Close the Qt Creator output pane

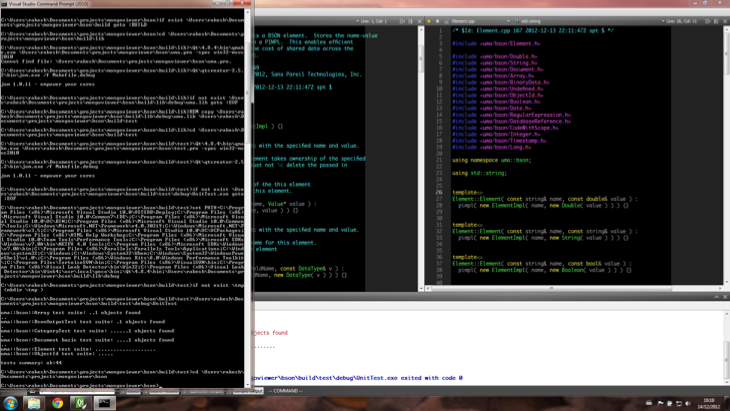tap(725, 297)
